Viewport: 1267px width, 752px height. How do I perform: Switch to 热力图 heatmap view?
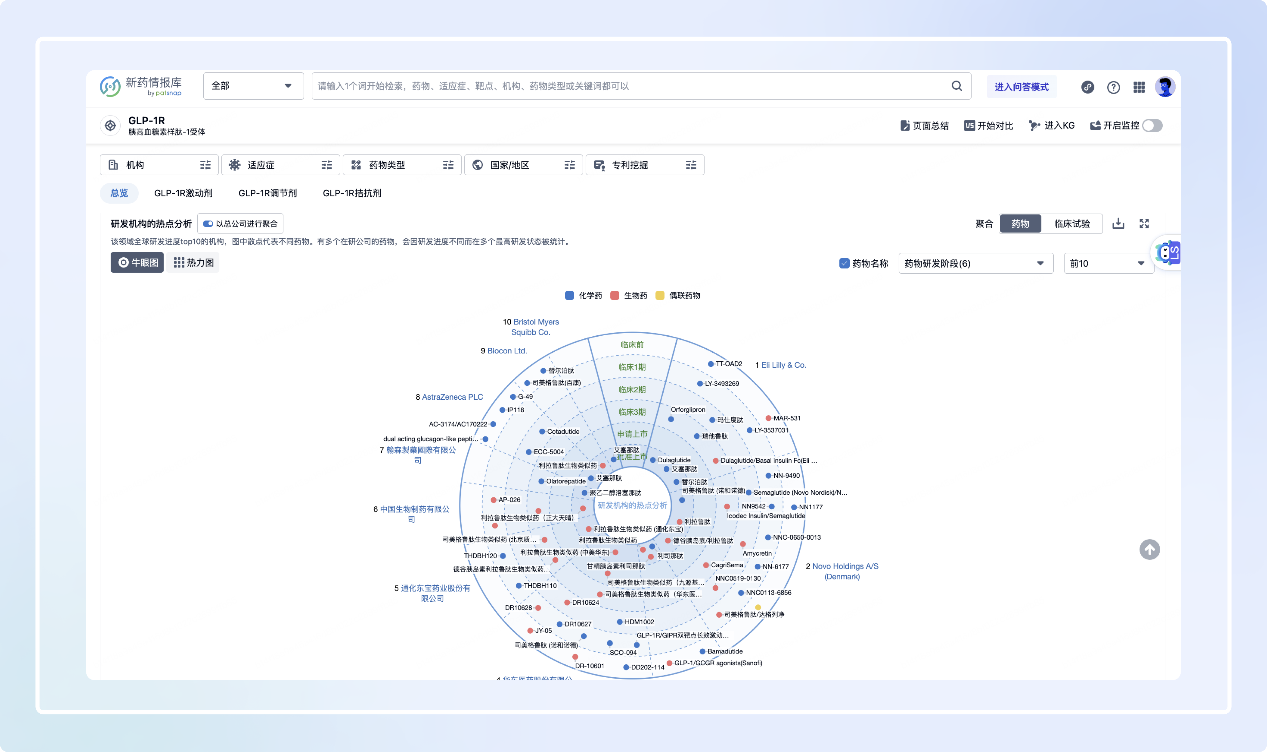point(193,263)
